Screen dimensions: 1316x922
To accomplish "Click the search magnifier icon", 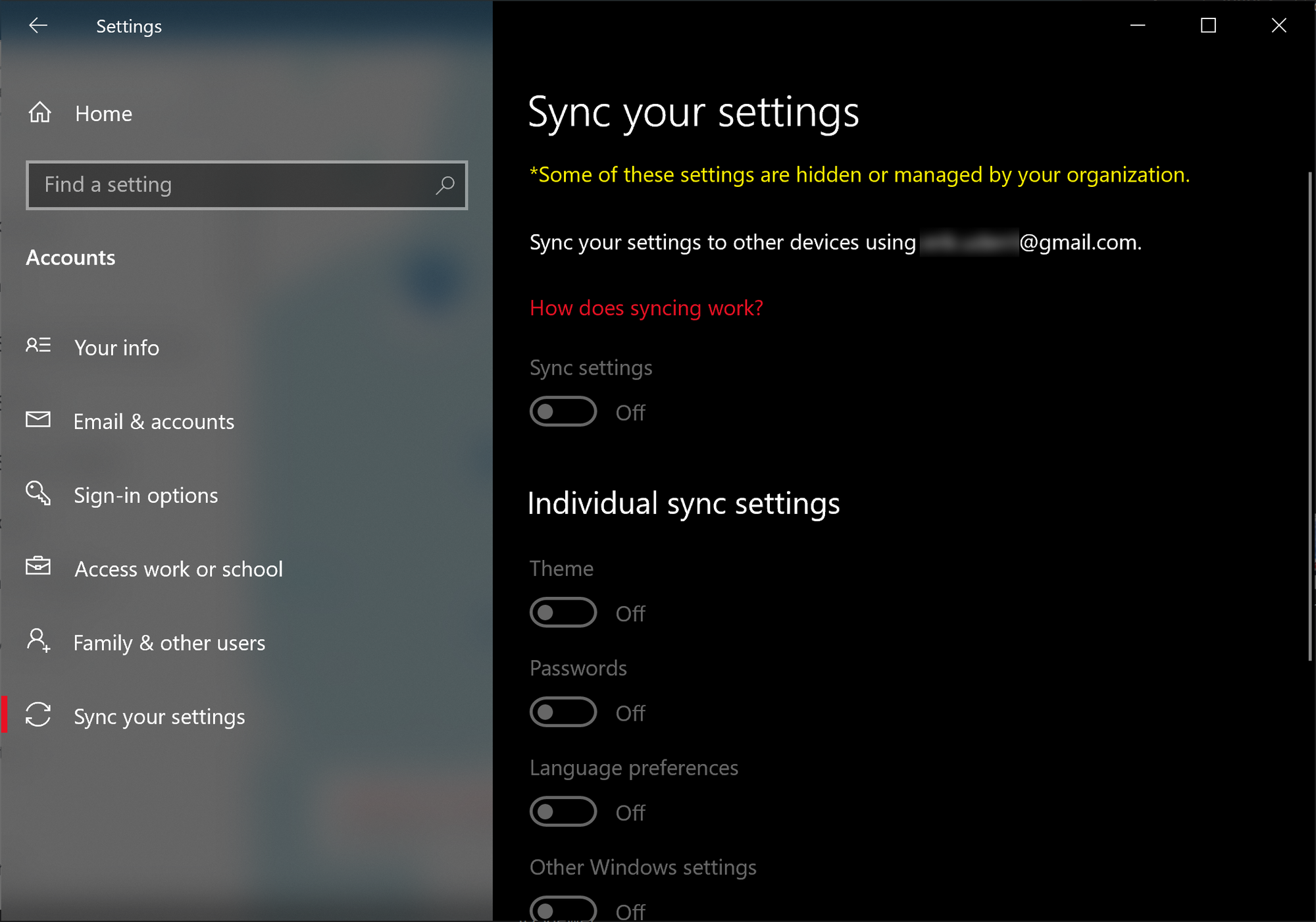I will click(x=445, y=185).
